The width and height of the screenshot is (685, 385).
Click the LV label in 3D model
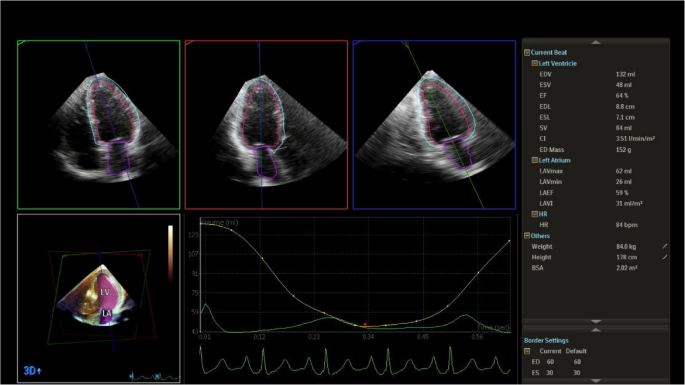pyautogui.click(x=105, y=291)
